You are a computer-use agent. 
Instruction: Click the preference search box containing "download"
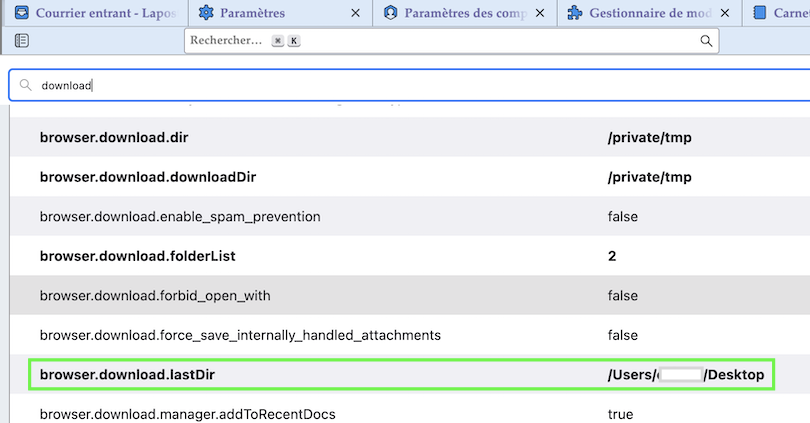[400, 86]
